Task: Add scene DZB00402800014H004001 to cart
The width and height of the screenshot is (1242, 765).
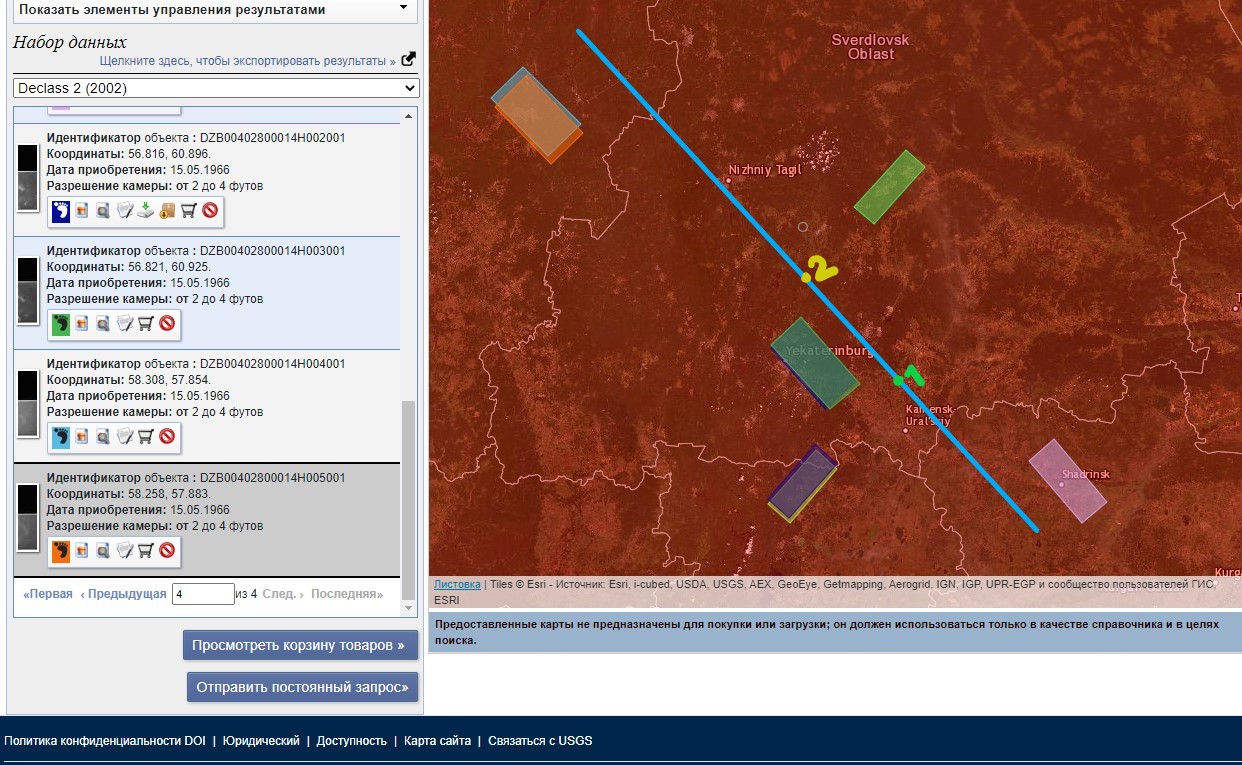Action: click(146, 437)
